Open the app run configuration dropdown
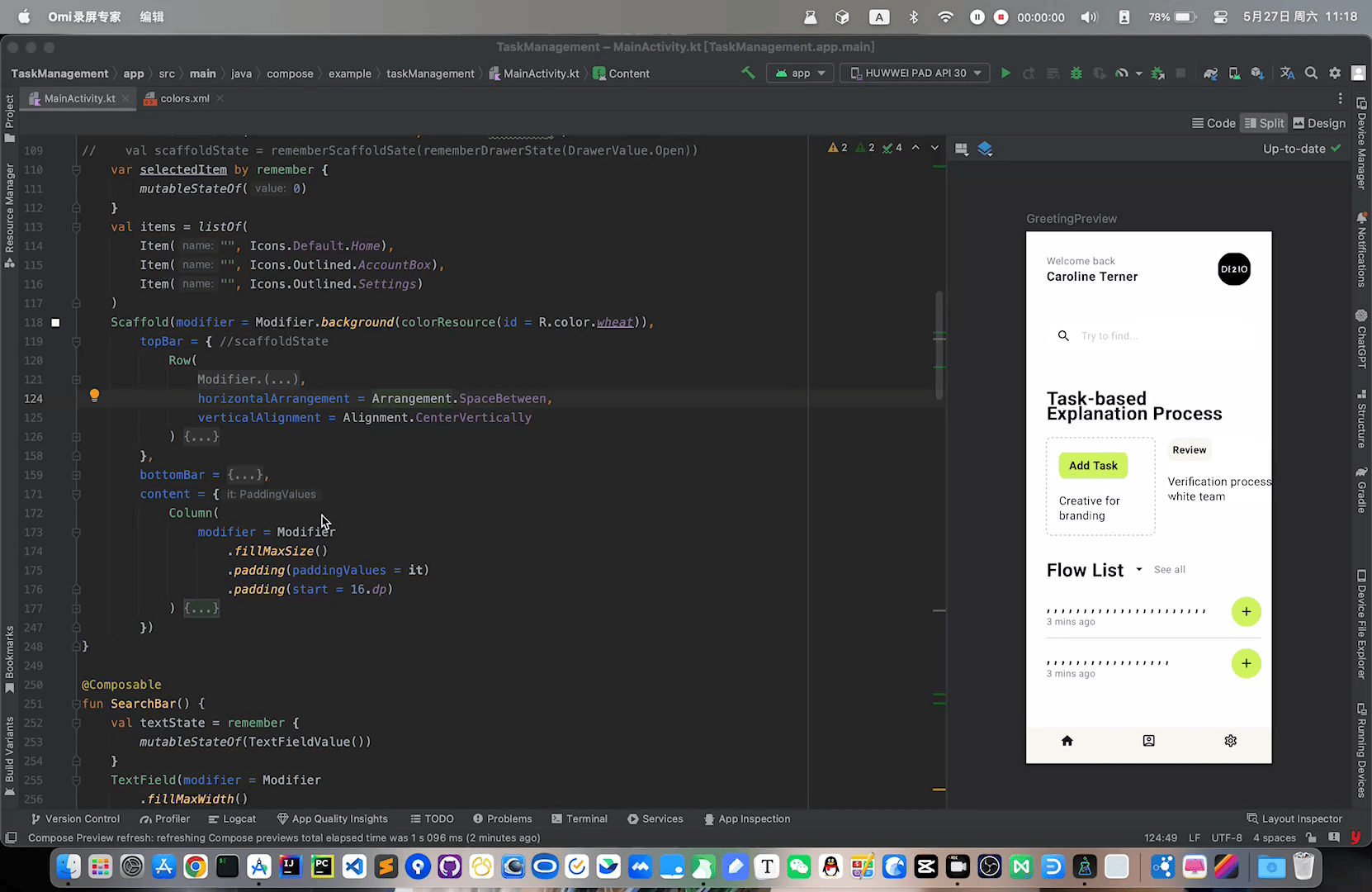Image resolution: width=1372 pixels, height=892 pixels. point(800,74)
